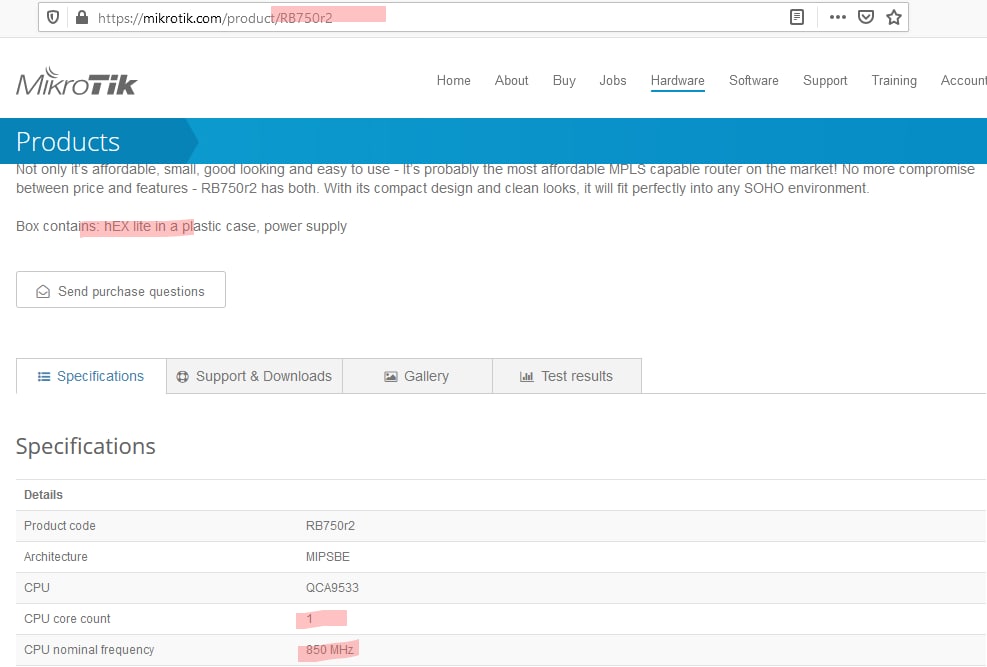Click the envelope icon in purchase questions button

click(x=43, y=291)
